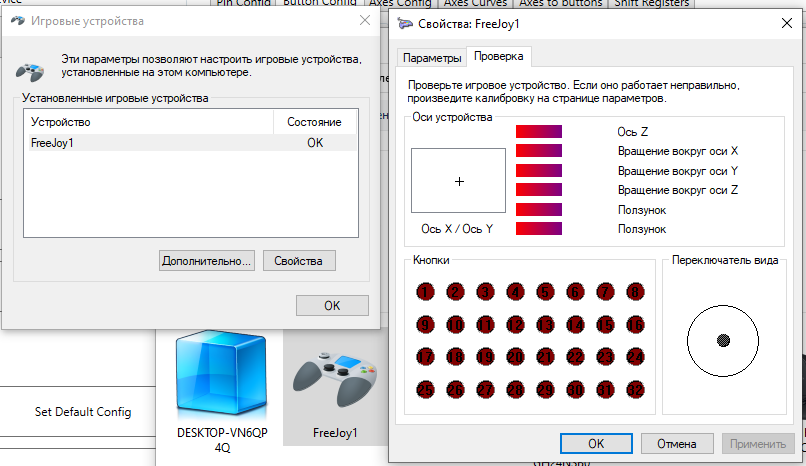Image resolution: width=806 pixels, height=466 pixels.
Task: Click the Ось X / Ось Y label
Action: (457, 229)
